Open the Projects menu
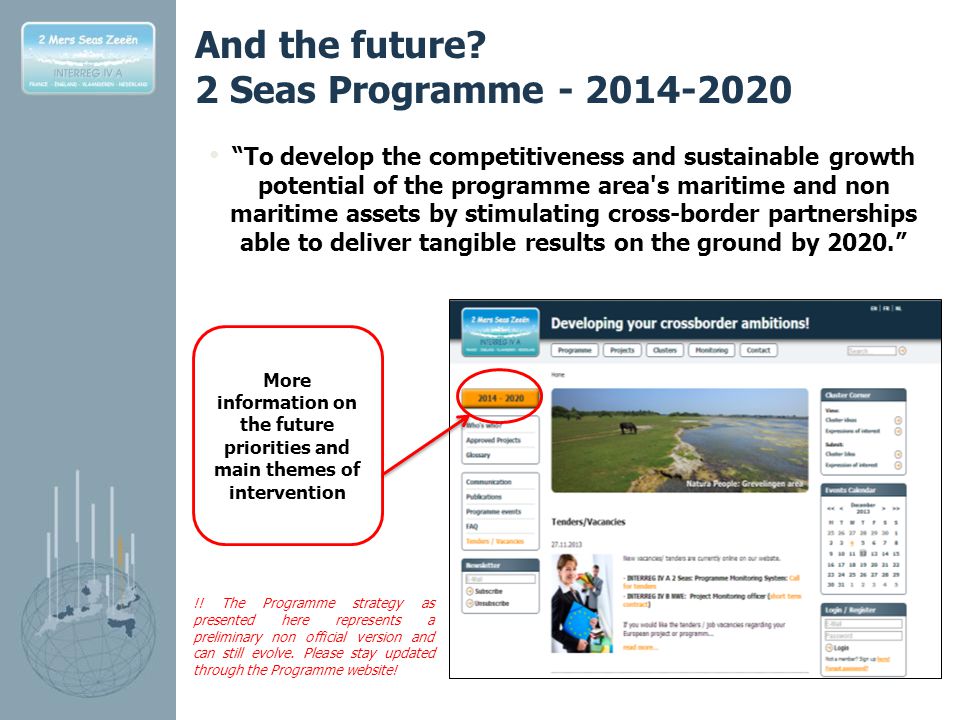The height and width of the screenshot is (720, 960). pos(622,350)
